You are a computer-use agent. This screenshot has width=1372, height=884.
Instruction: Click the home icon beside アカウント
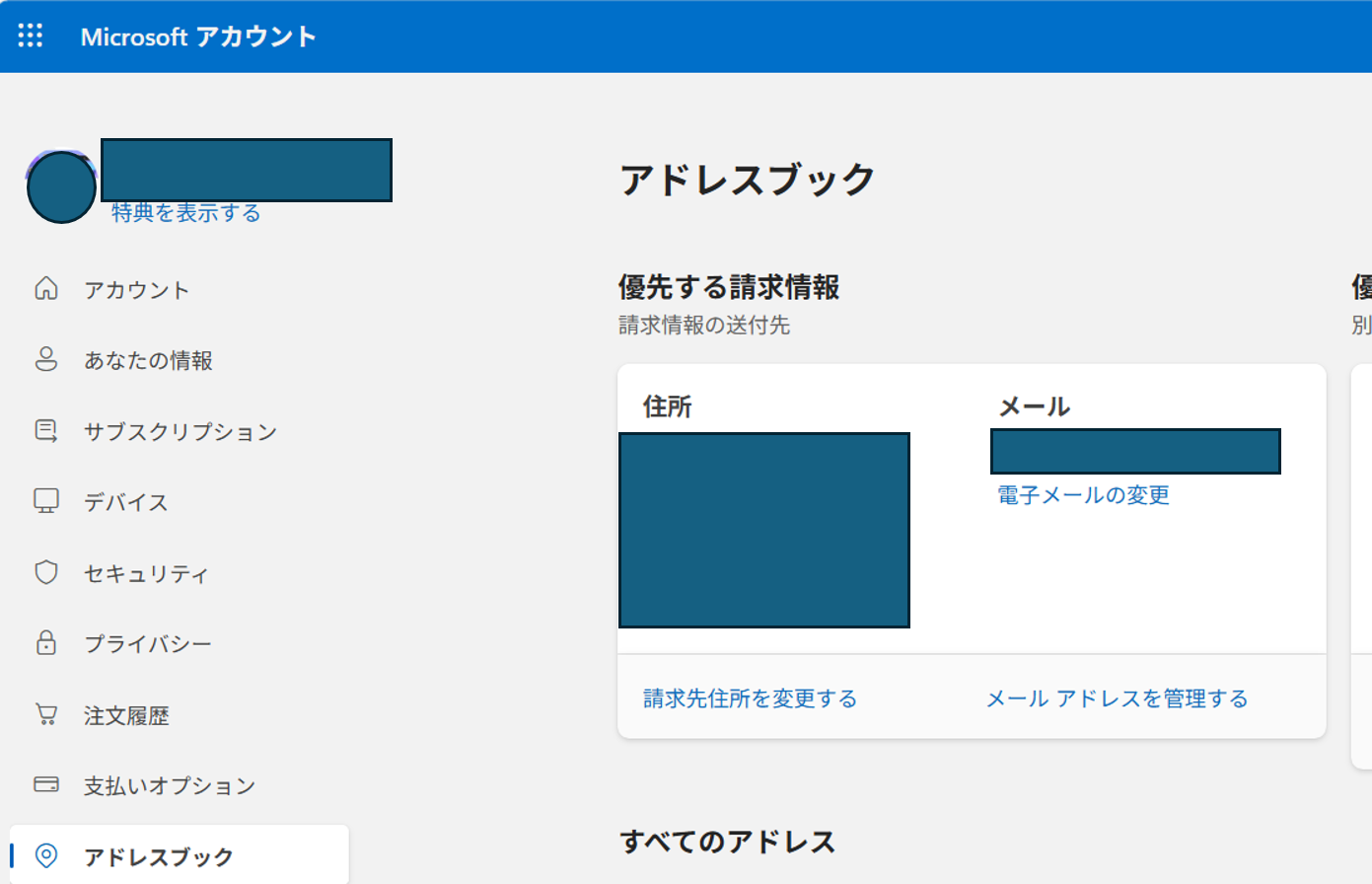tap(46, 288)
